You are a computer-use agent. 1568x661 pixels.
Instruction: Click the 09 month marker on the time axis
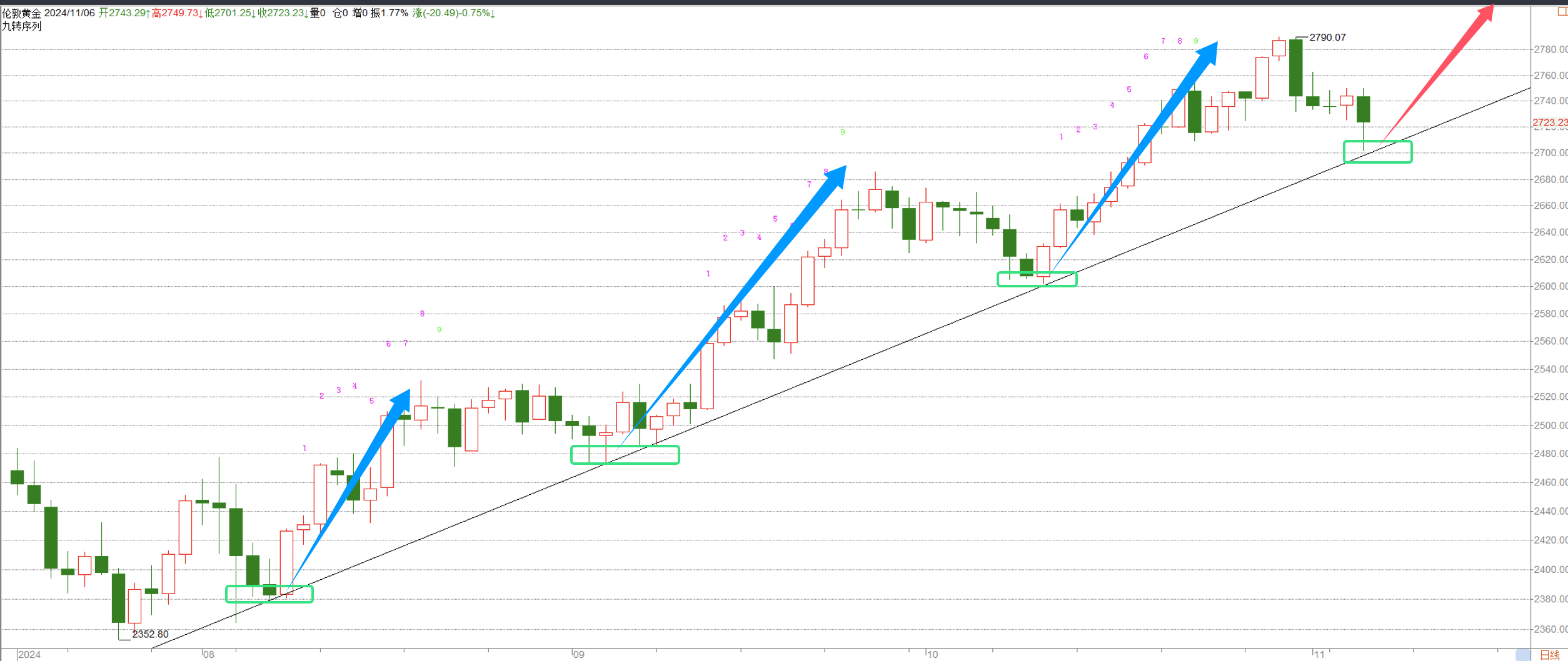pyautogui.click(x=579, y=655)
